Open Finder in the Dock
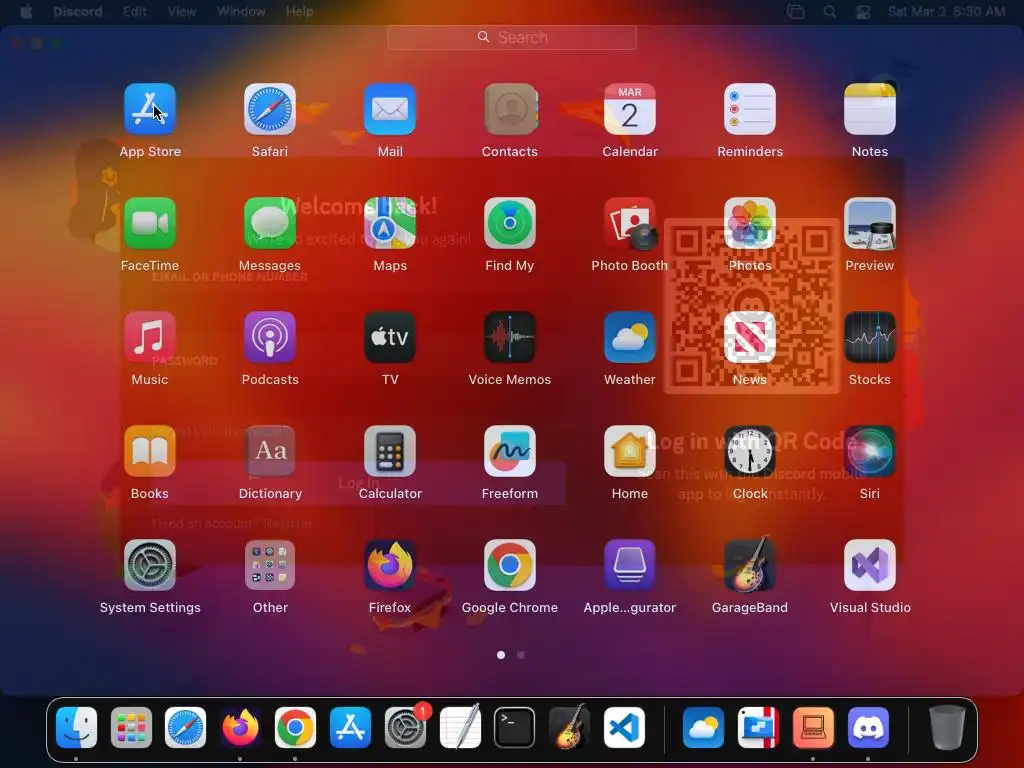1024x768 pixels. coord(76,728)
